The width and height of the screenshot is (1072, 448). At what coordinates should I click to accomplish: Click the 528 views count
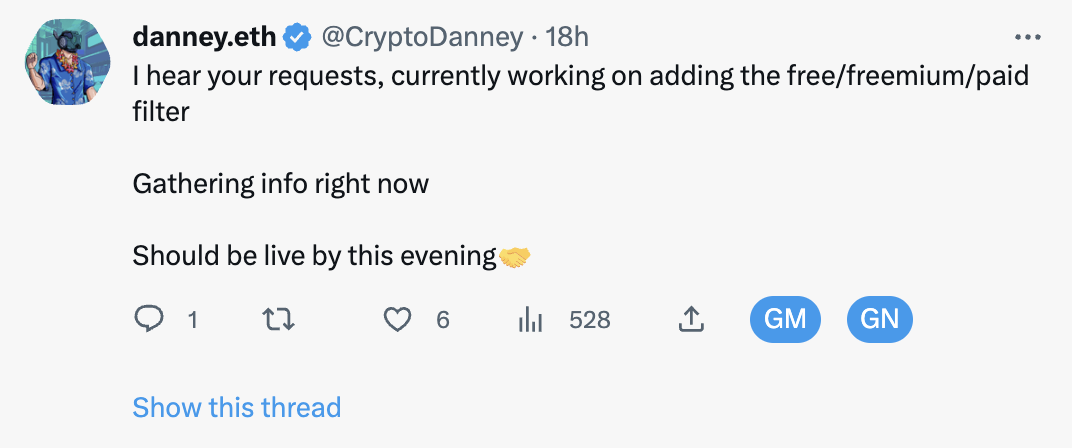[589, 320]
